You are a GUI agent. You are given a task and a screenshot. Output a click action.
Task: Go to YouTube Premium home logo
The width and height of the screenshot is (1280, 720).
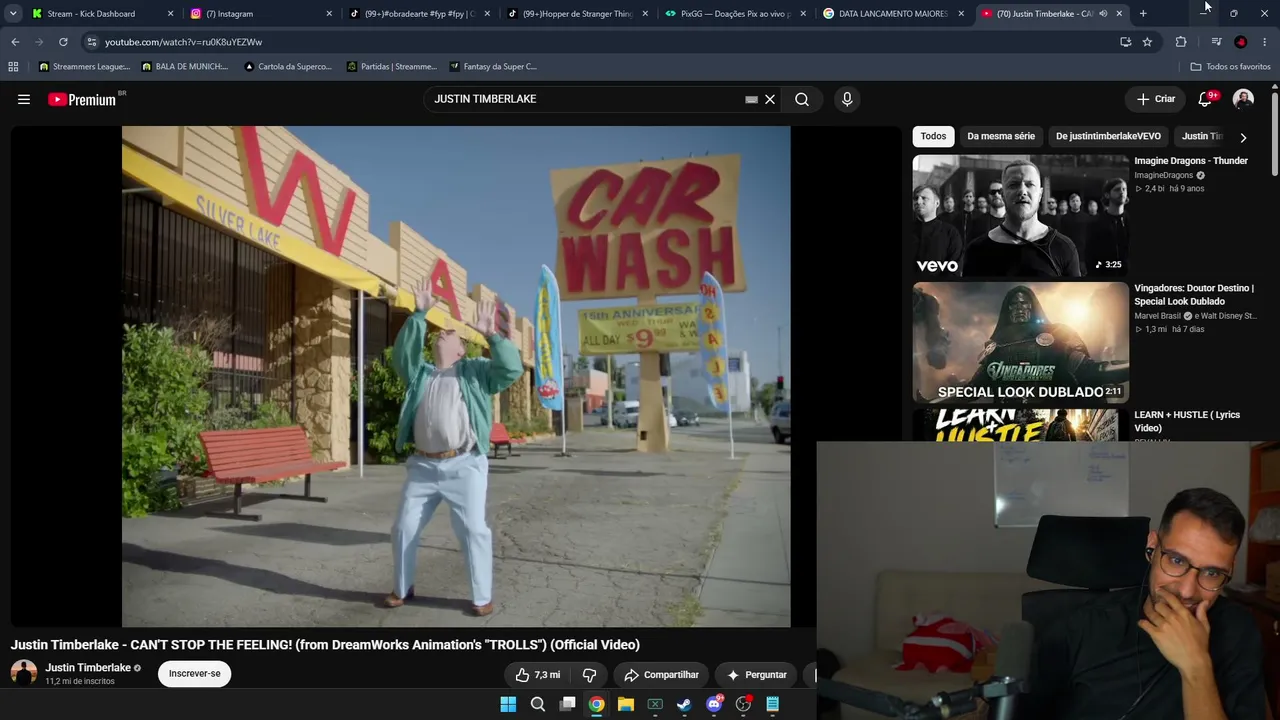[82, 99]
